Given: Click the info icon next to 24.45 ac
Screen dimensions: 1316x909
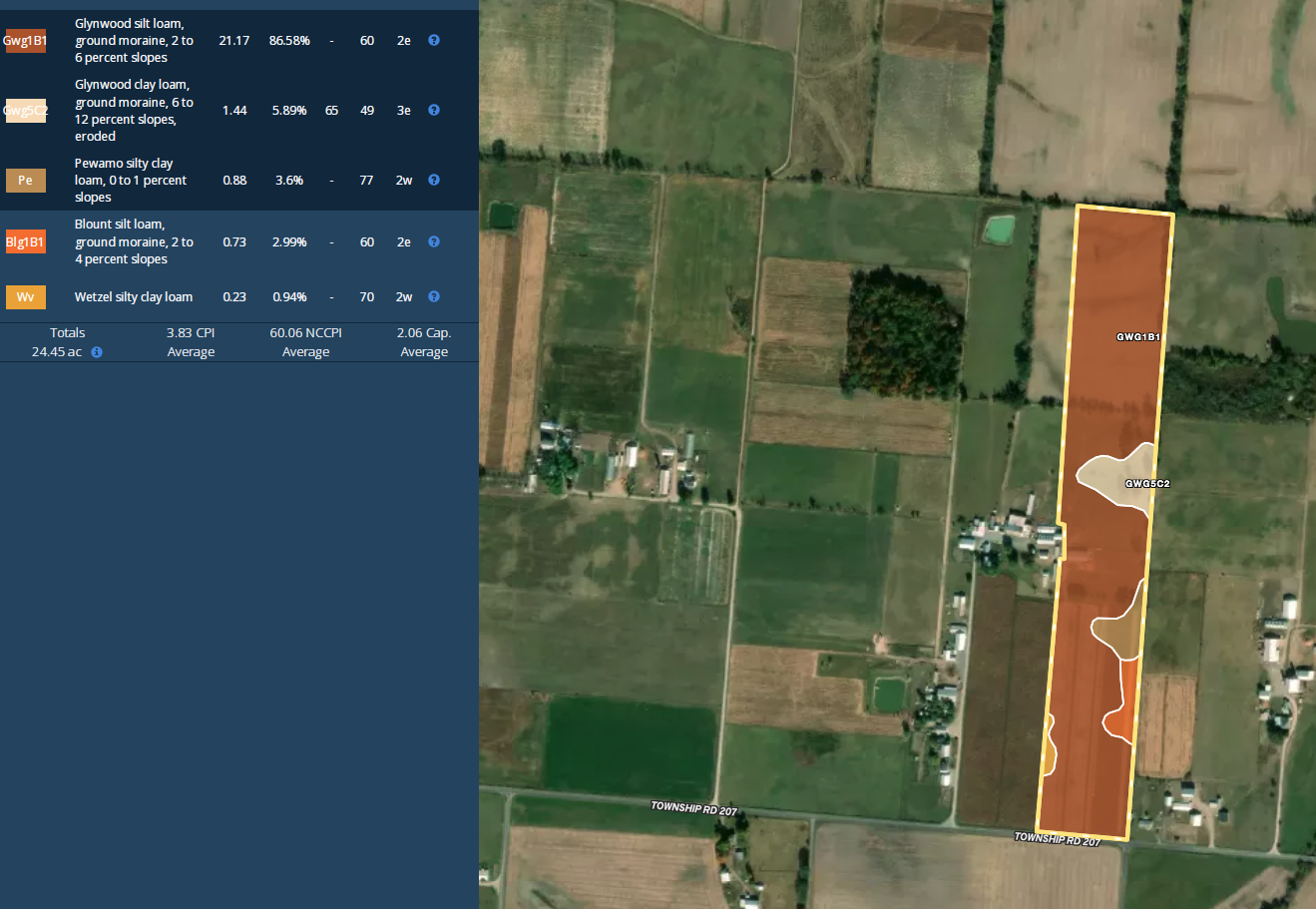Looking at the screenshot, I should coord(97,352).
